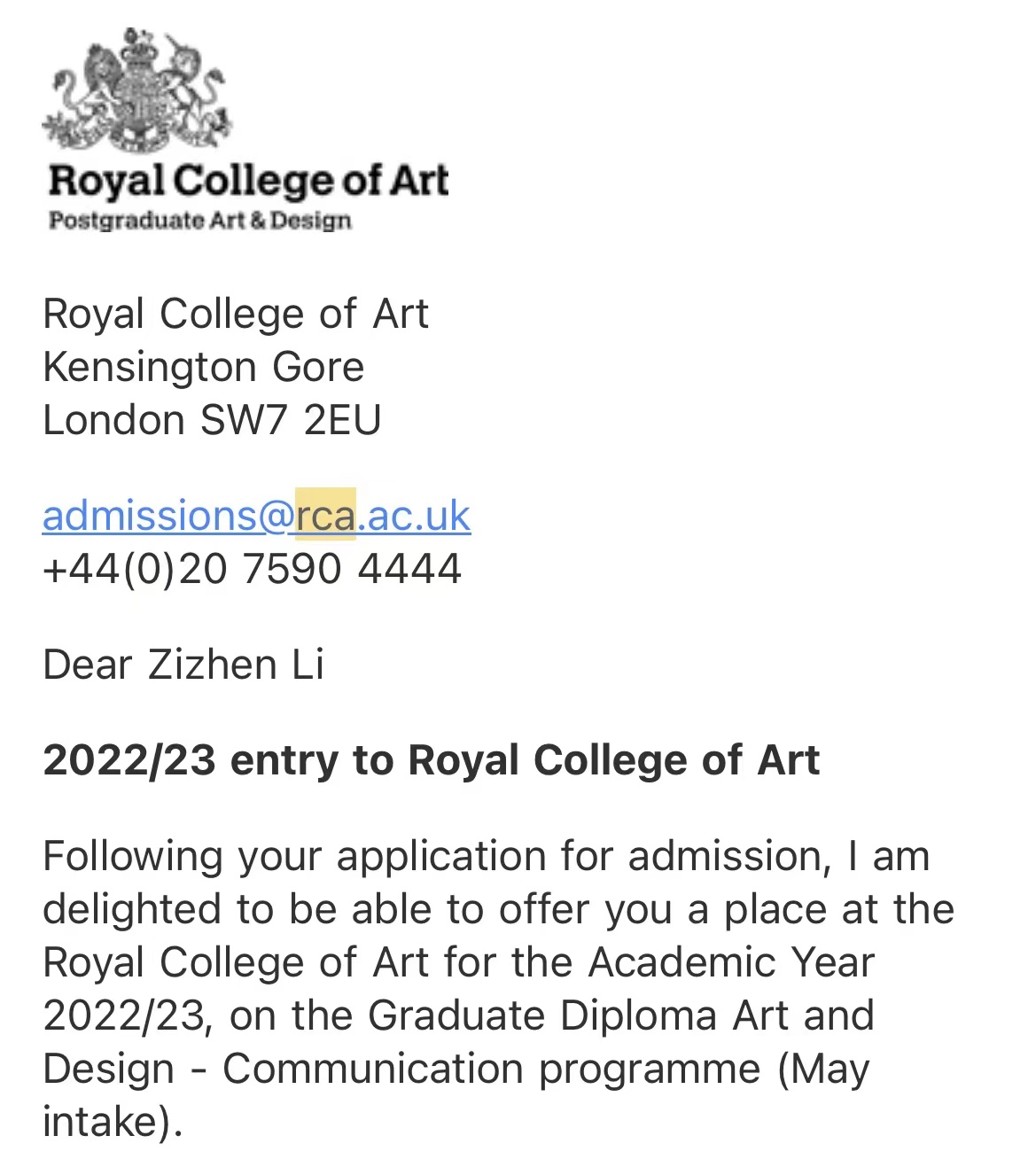The height and width of the screenshot is (1167, 1036).
Task: Click the line starting 'delighted to be able'
Action: pos(498,910)
